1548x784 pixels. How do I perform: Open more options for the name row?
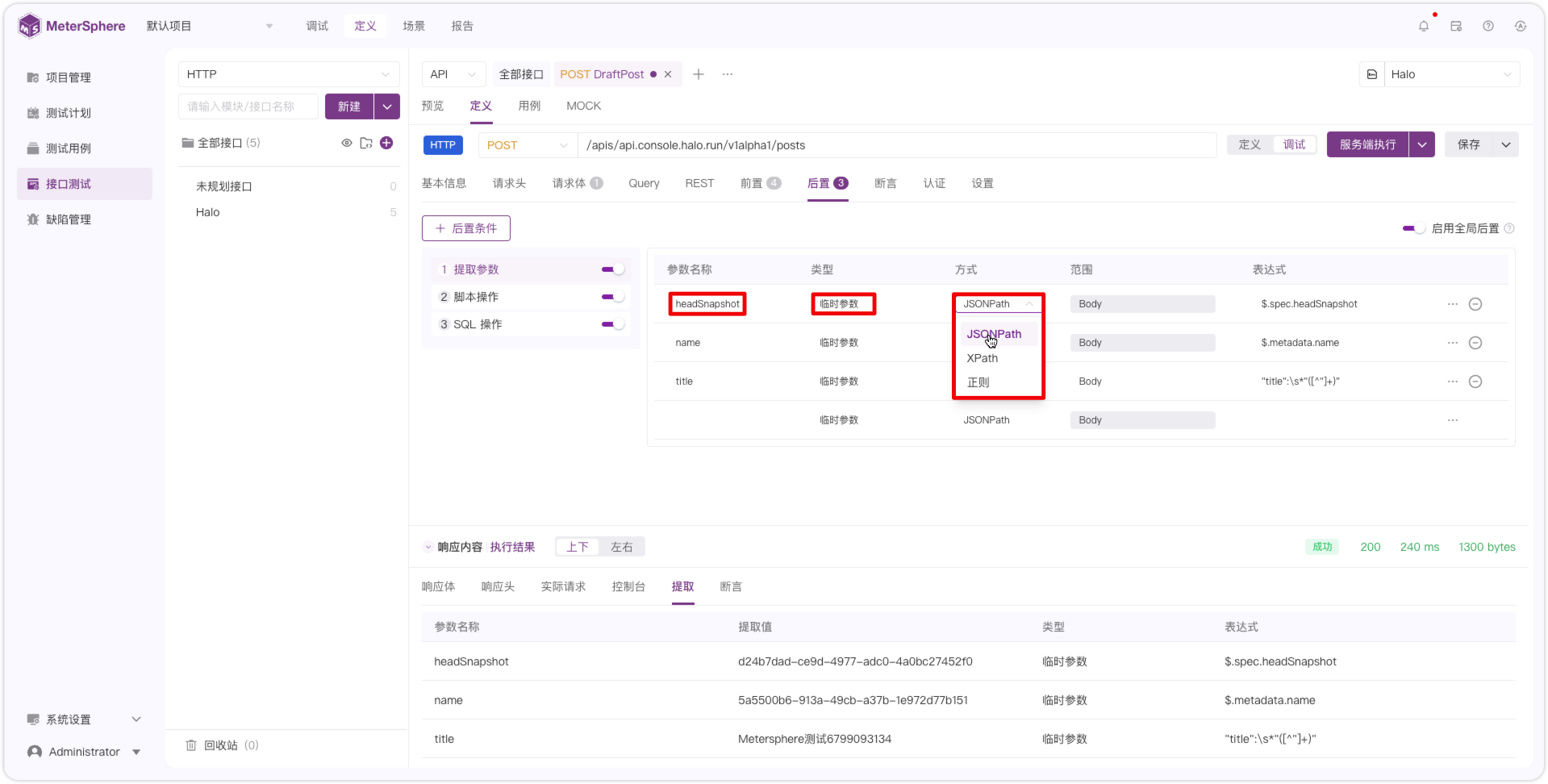pos(1453,343)
